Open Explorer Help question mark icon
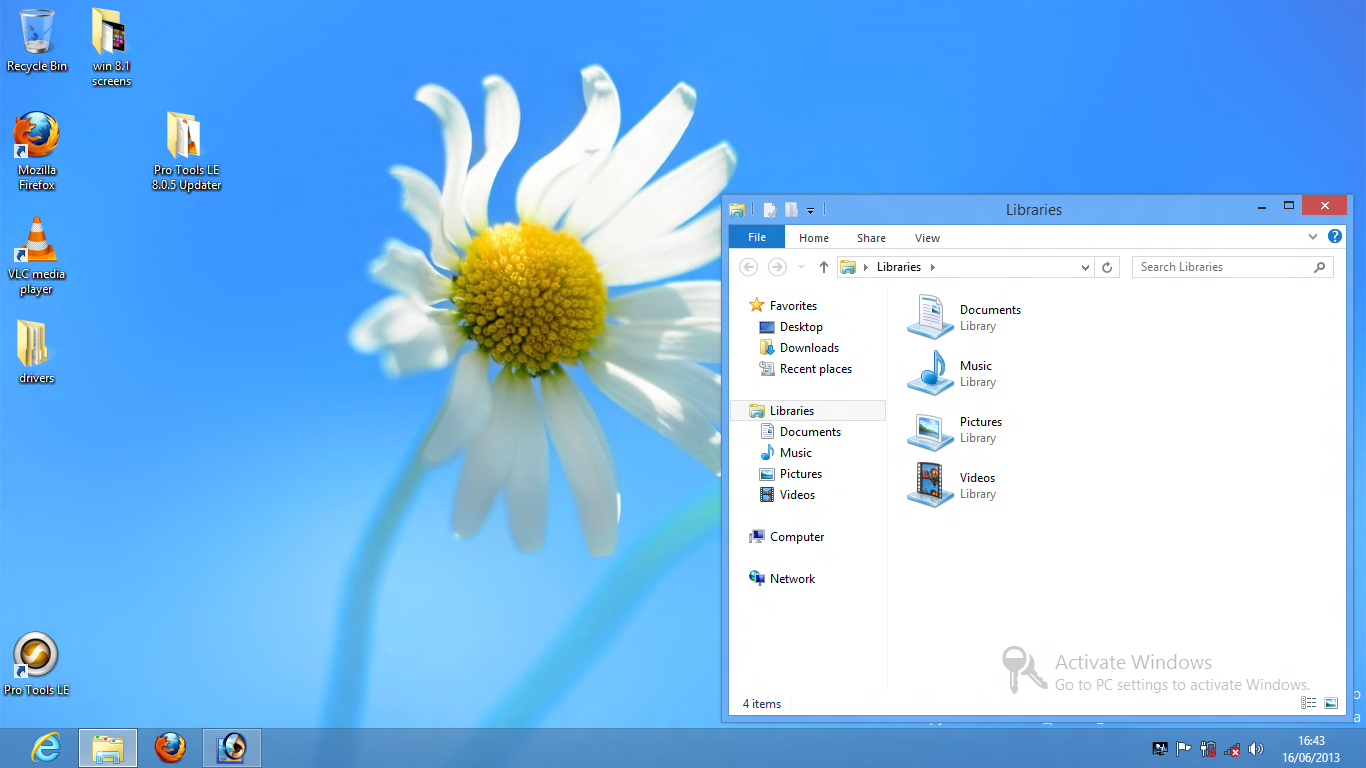Image resolution: width=1366 pixels, height=768 pixels. [1334, 237]
